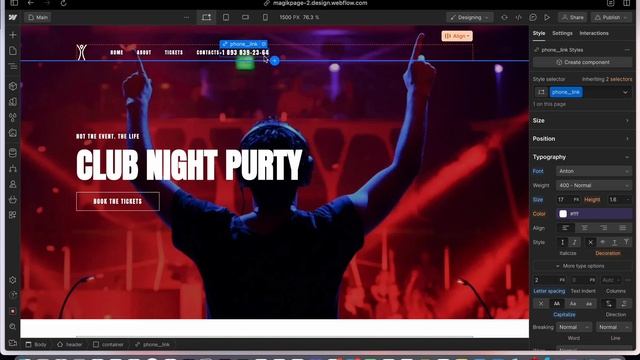Open the Components cube icon
Screen dimensions: 640x360
click(x=13, y=86)
